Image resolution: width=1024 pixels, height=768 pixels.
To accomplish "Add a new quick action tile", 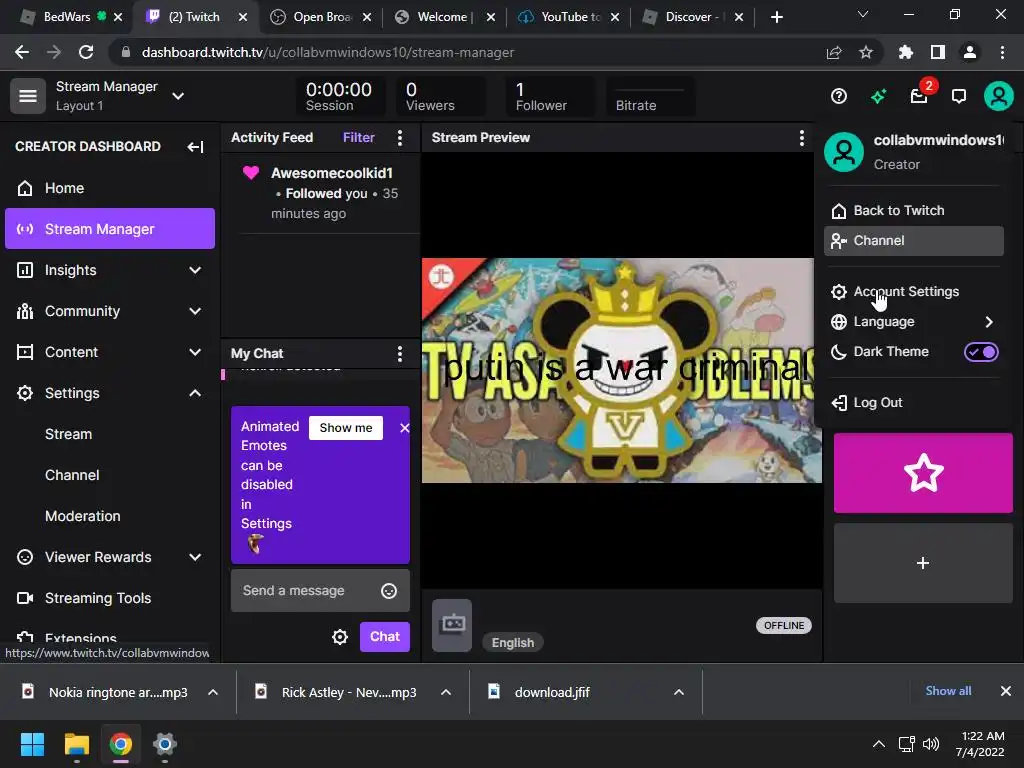I will [923, 563].
